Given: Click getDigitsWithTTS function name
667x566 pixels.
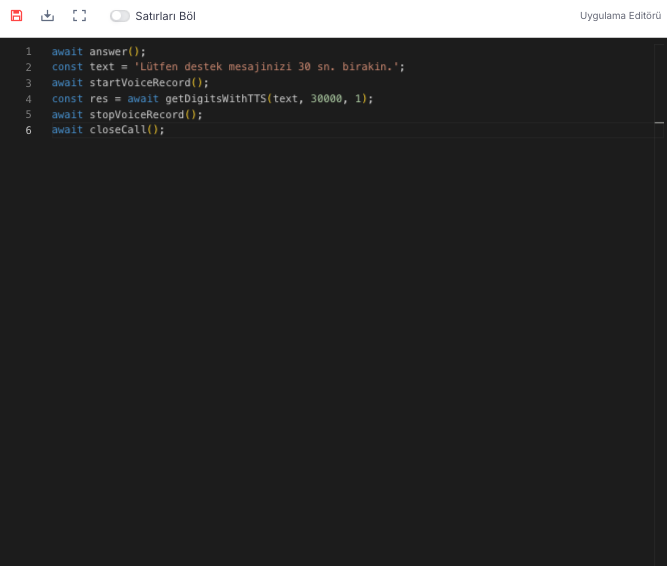Looking at the screenshot, I should pos(216,99).
